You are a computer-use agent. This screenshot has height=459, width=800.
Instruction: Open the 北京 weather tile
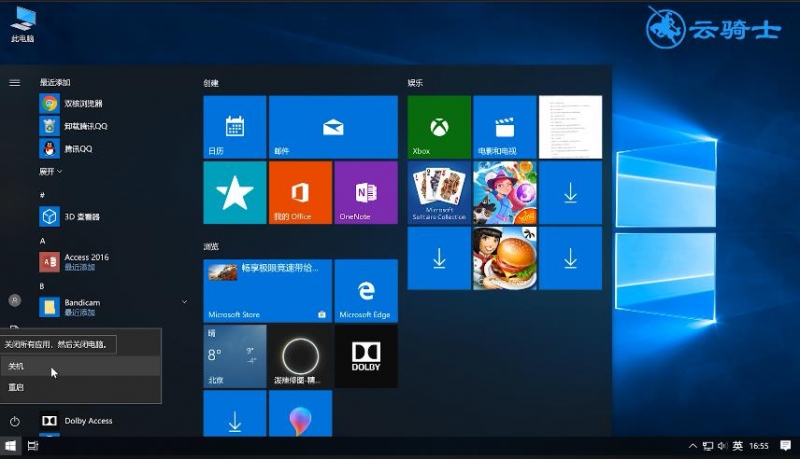[x=235, y=356]
